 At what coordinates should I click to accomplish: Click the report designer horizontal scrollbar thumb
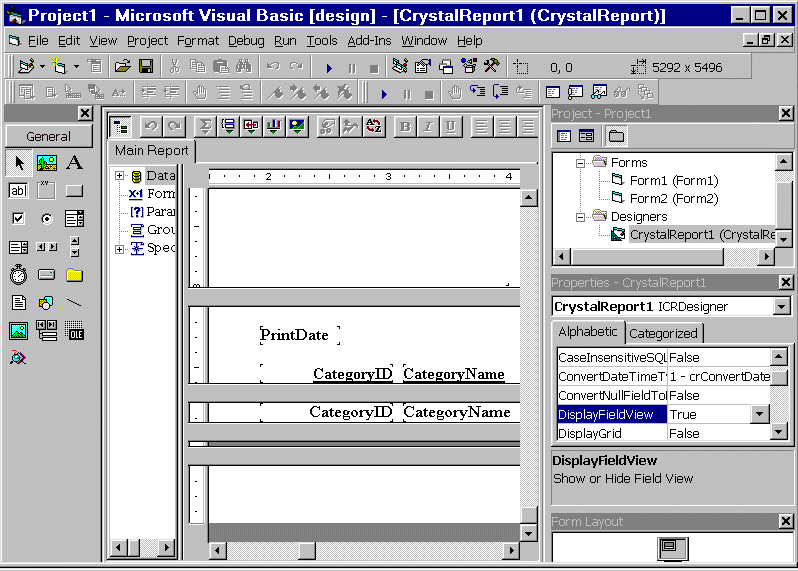[307, 550]
